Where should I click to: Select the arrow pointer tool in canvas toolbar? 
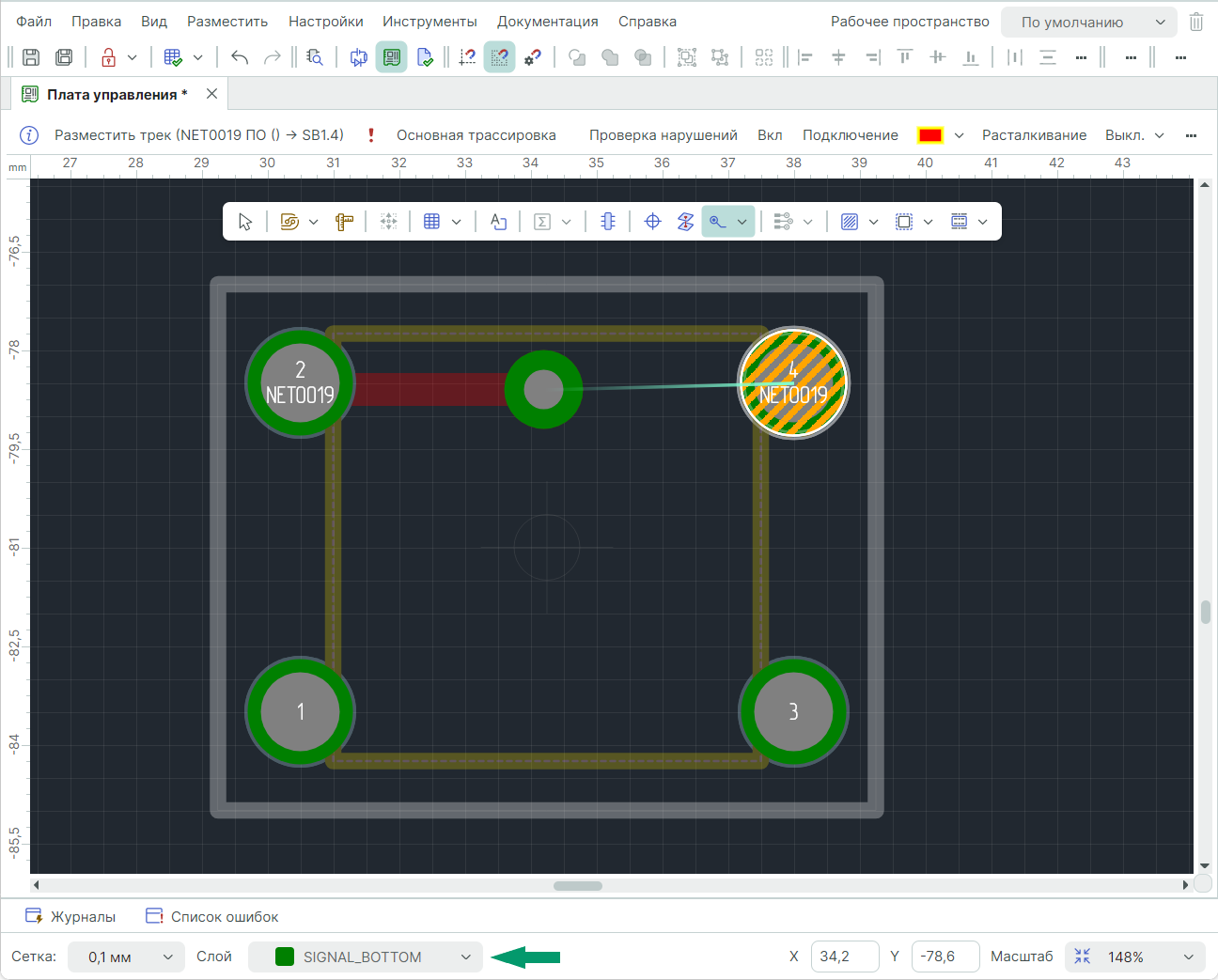pos(245,222)
